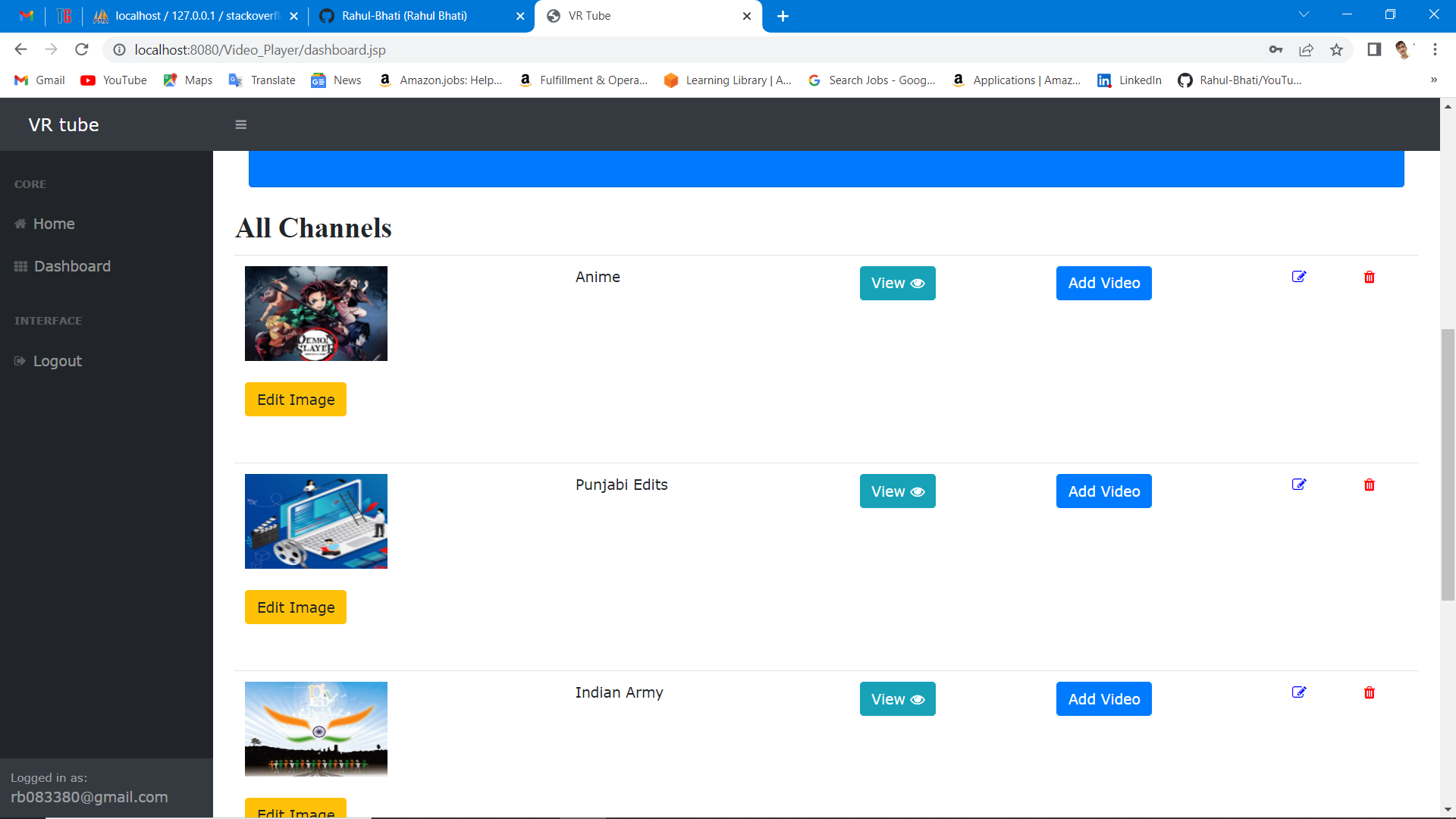
Task: Open Chrome's three-dot menu
Action: pyautogui.click(x=1435, y=50)
